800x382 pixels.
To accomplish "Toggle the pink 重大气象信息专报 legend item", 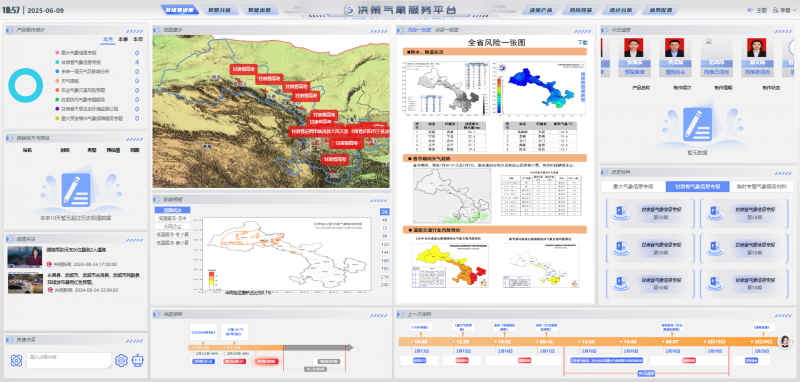I will tap(77, 53).
